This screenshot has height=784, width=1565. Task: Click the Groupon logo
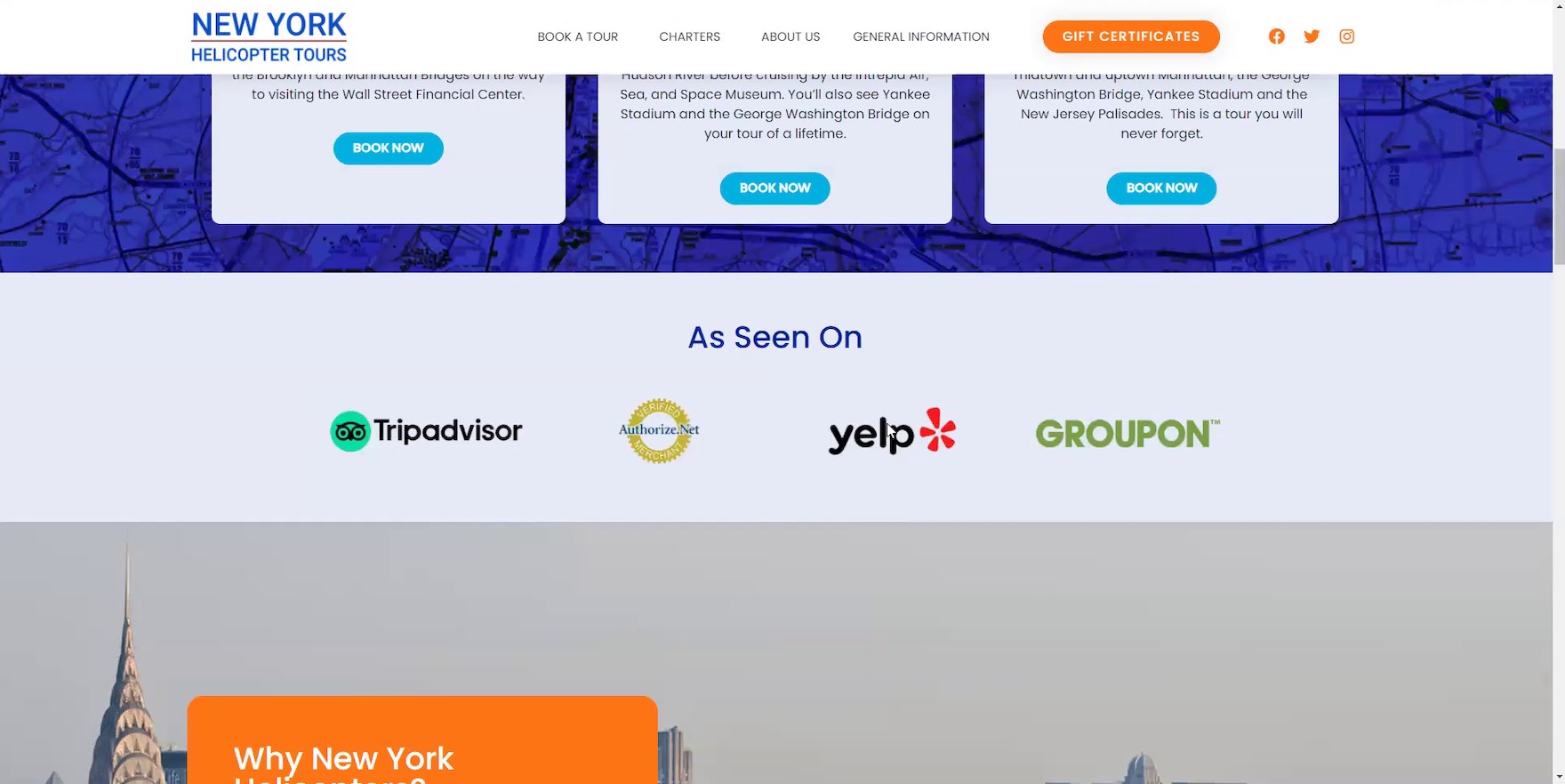point(1128,434)
